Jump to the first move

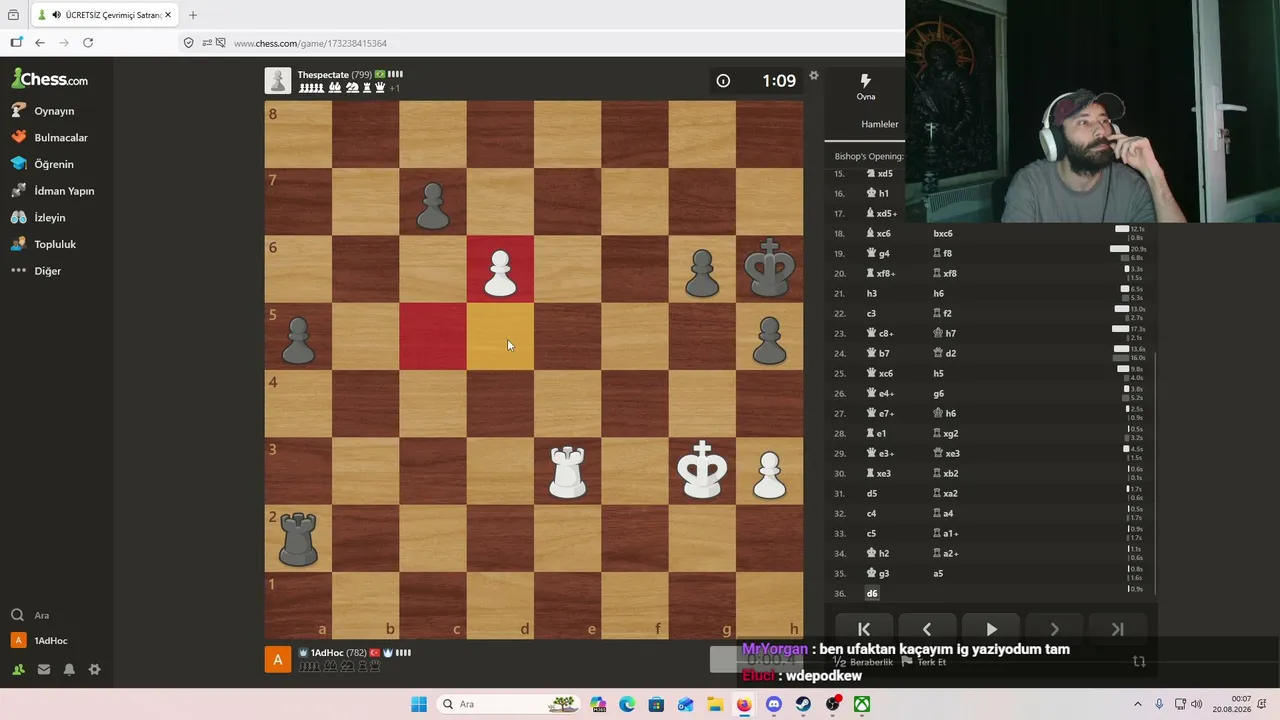(864, 629)
